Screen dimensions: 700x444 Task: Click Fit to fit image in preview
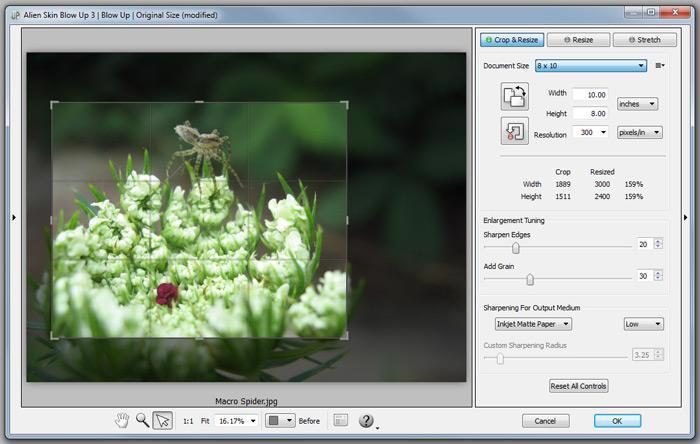(207, 421)
